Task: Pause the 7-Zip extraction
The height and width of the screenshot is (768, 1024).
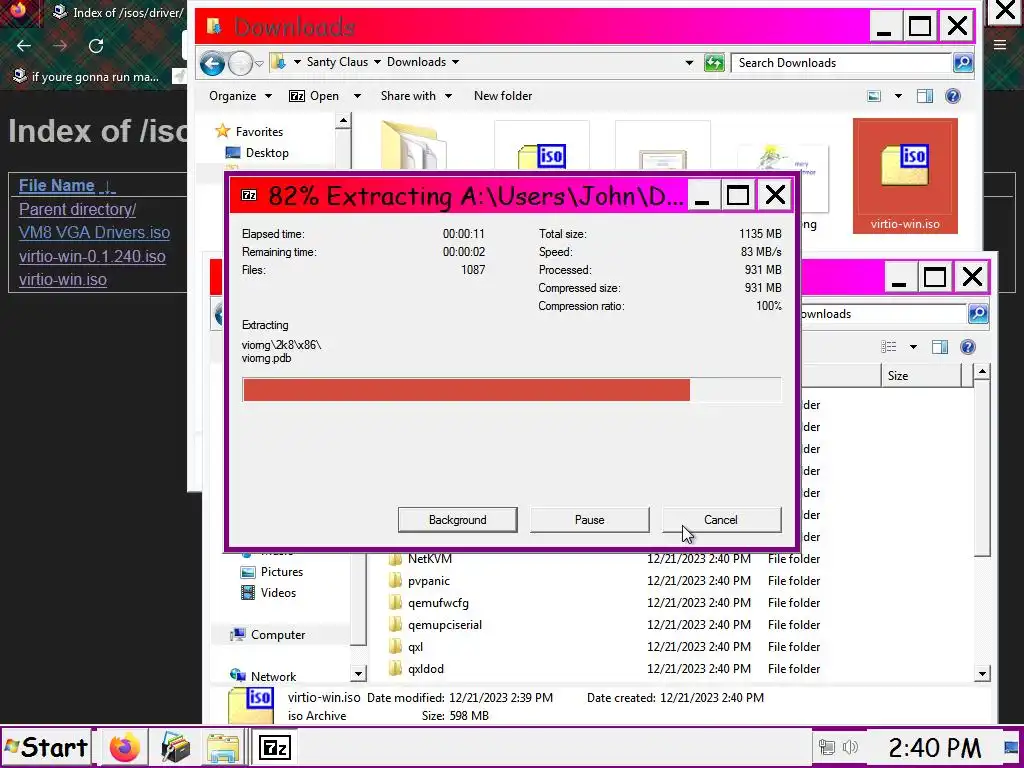Action: click(589, 520)
